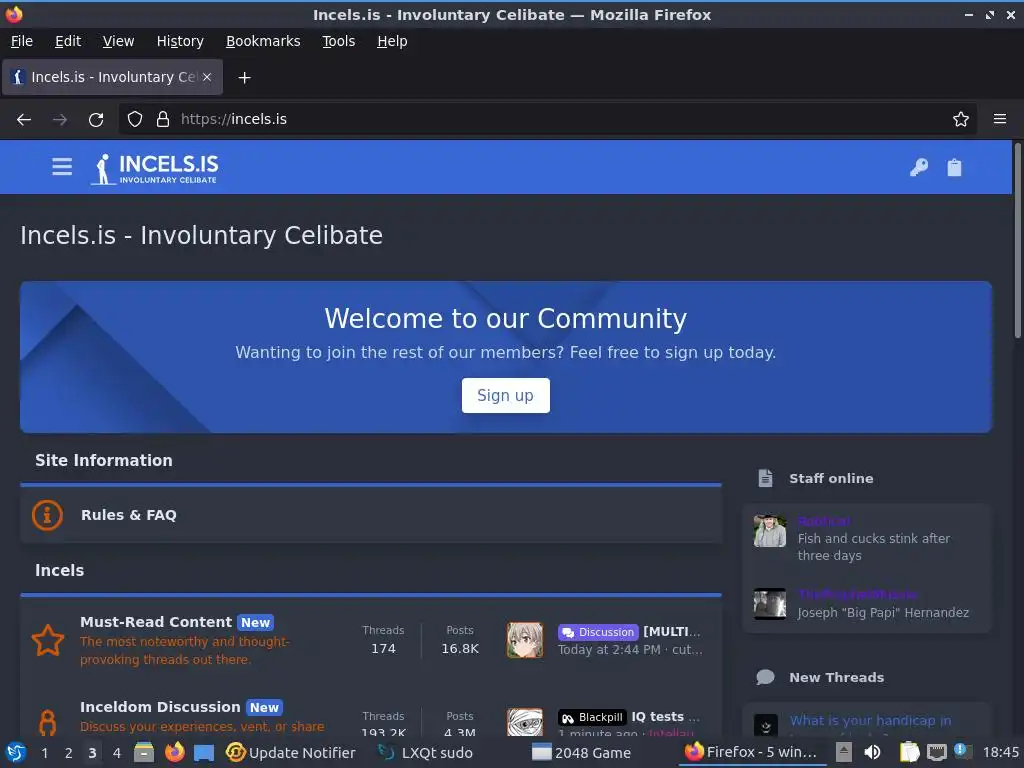Click the Inceldom Discussion forum icon
1024x768 pixels.
point(48,722)
